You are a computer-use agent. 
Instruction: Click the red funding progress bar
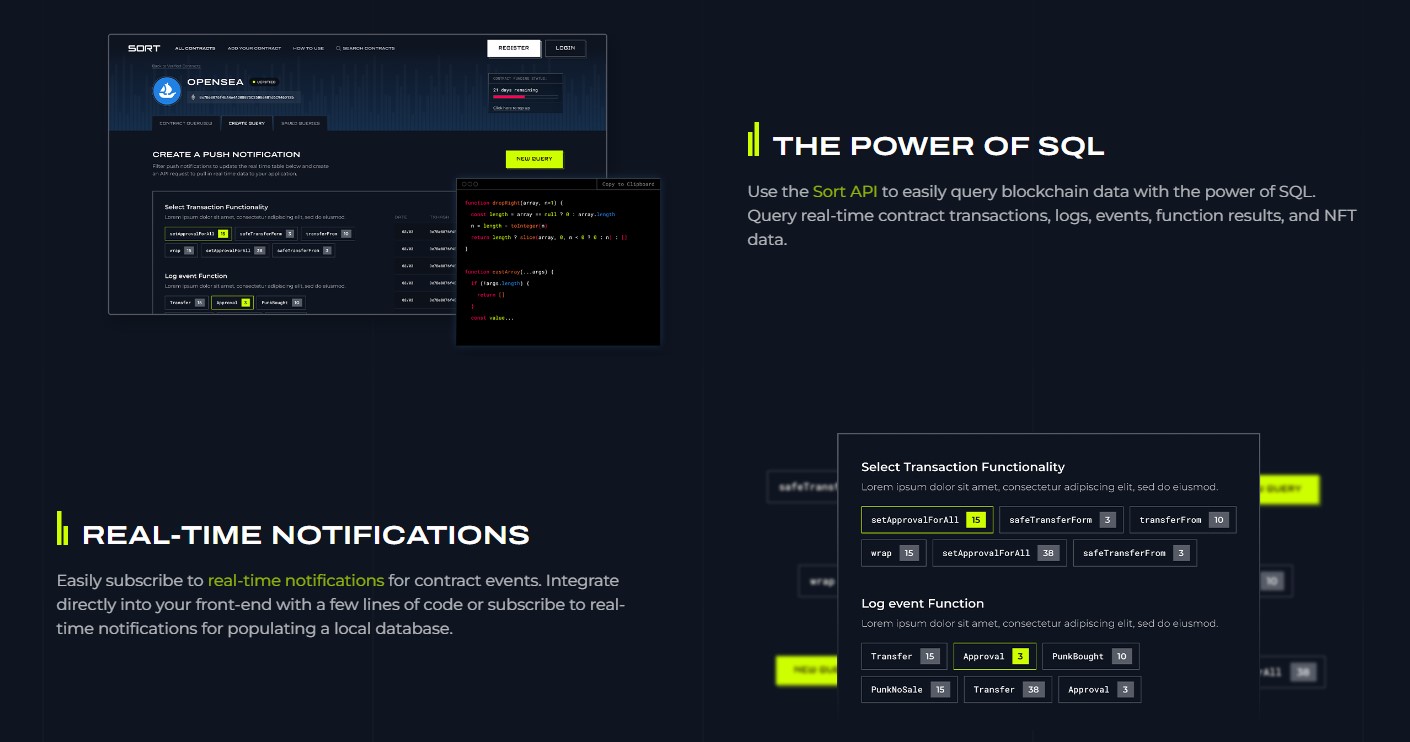509,97
